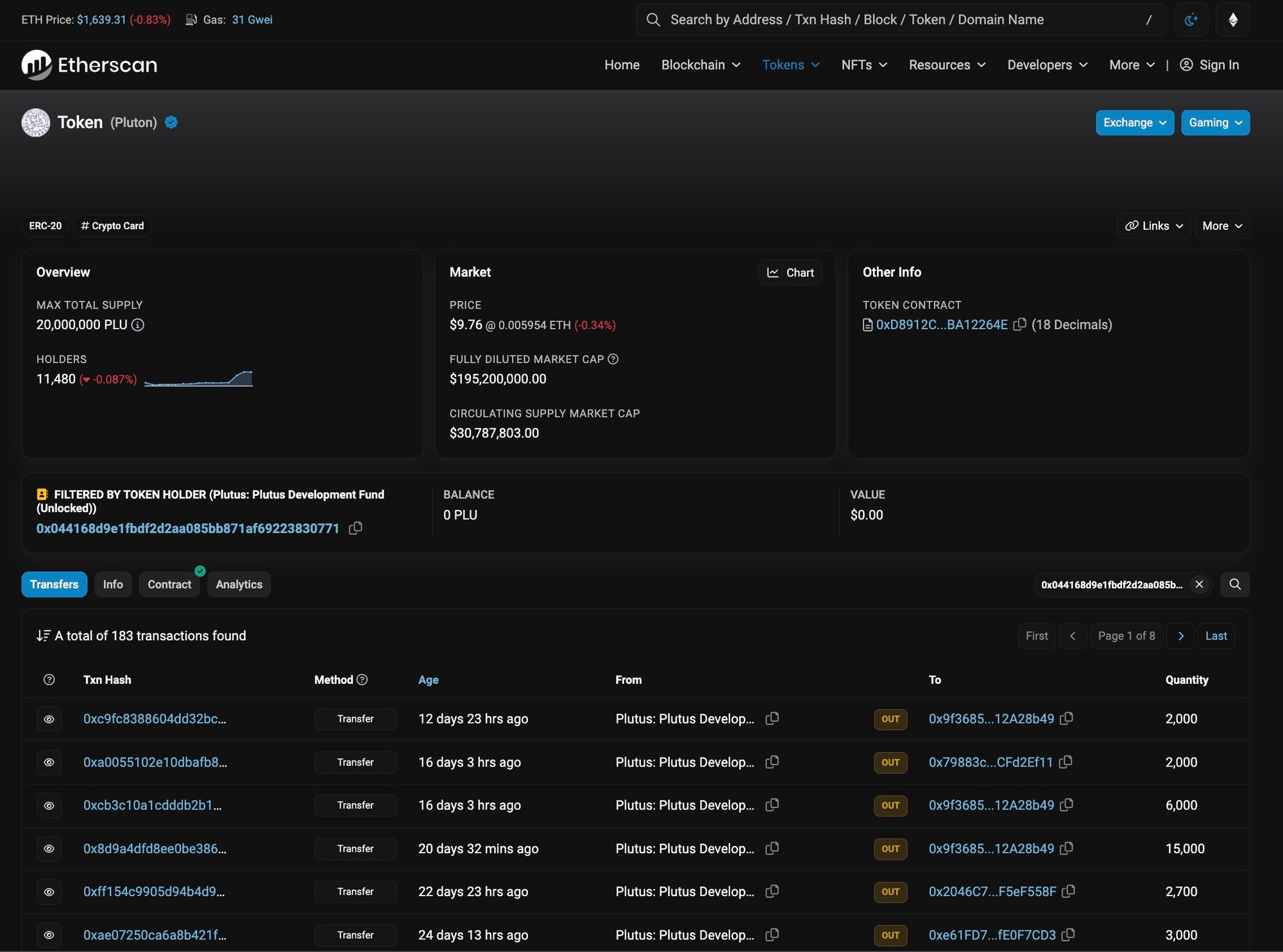
Task: Go to next page arrow
Action: point(1180,636)
